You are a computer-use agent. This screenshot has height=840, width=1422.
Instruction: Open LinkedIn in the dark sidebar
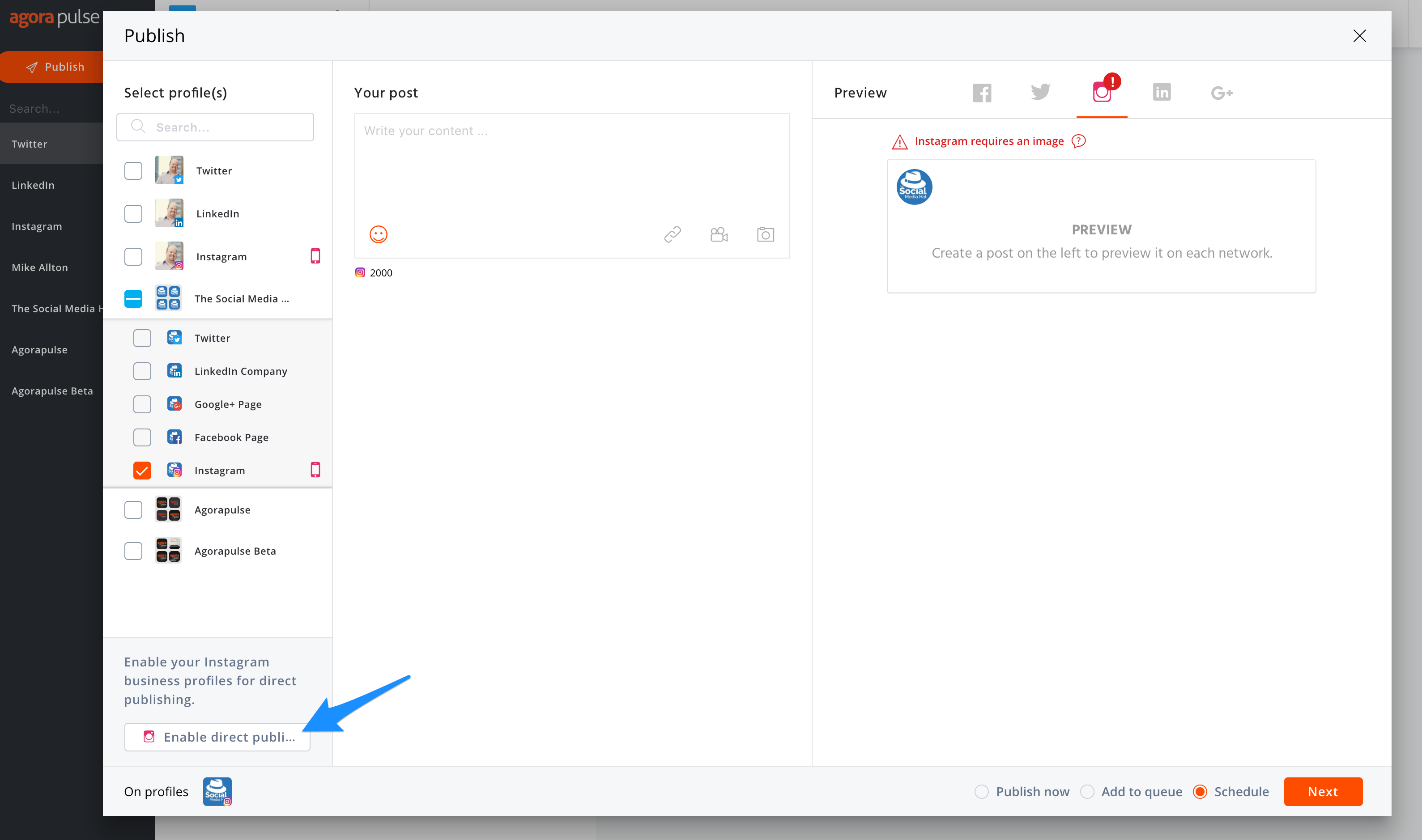tap(51, 185)
